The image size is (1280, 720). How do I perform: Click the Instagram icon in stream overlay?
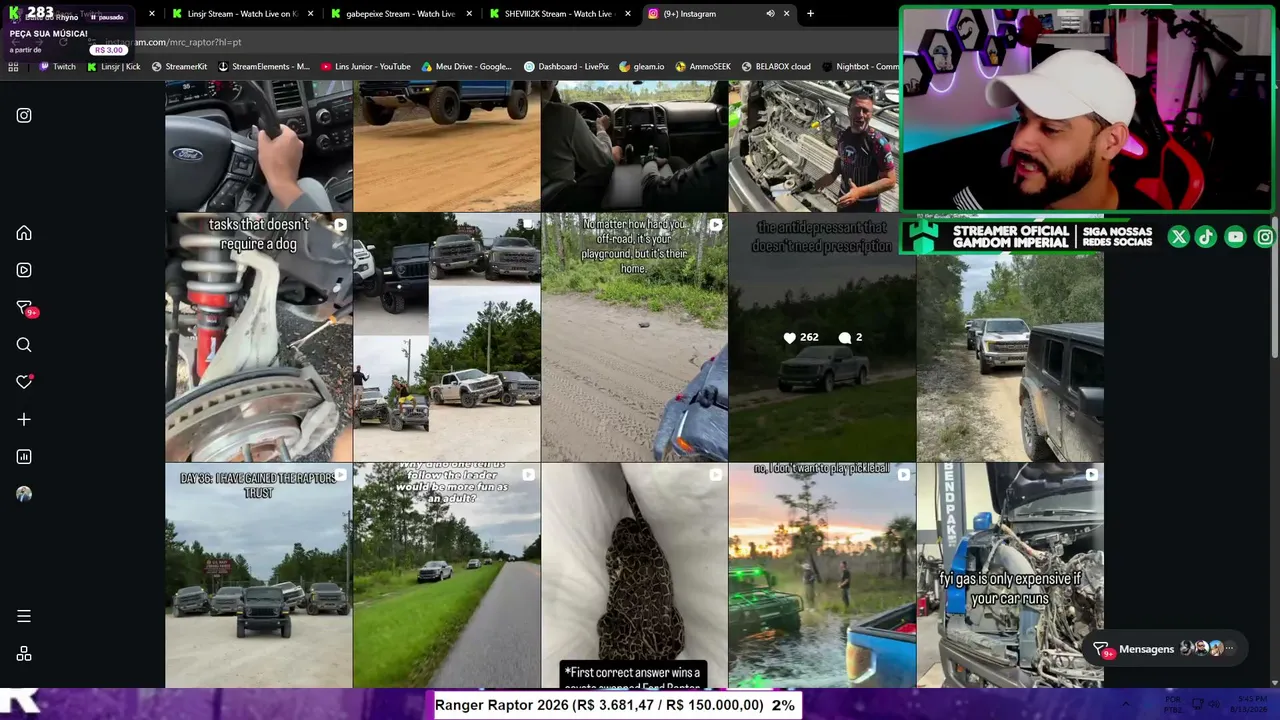[x=1265, y=237]
